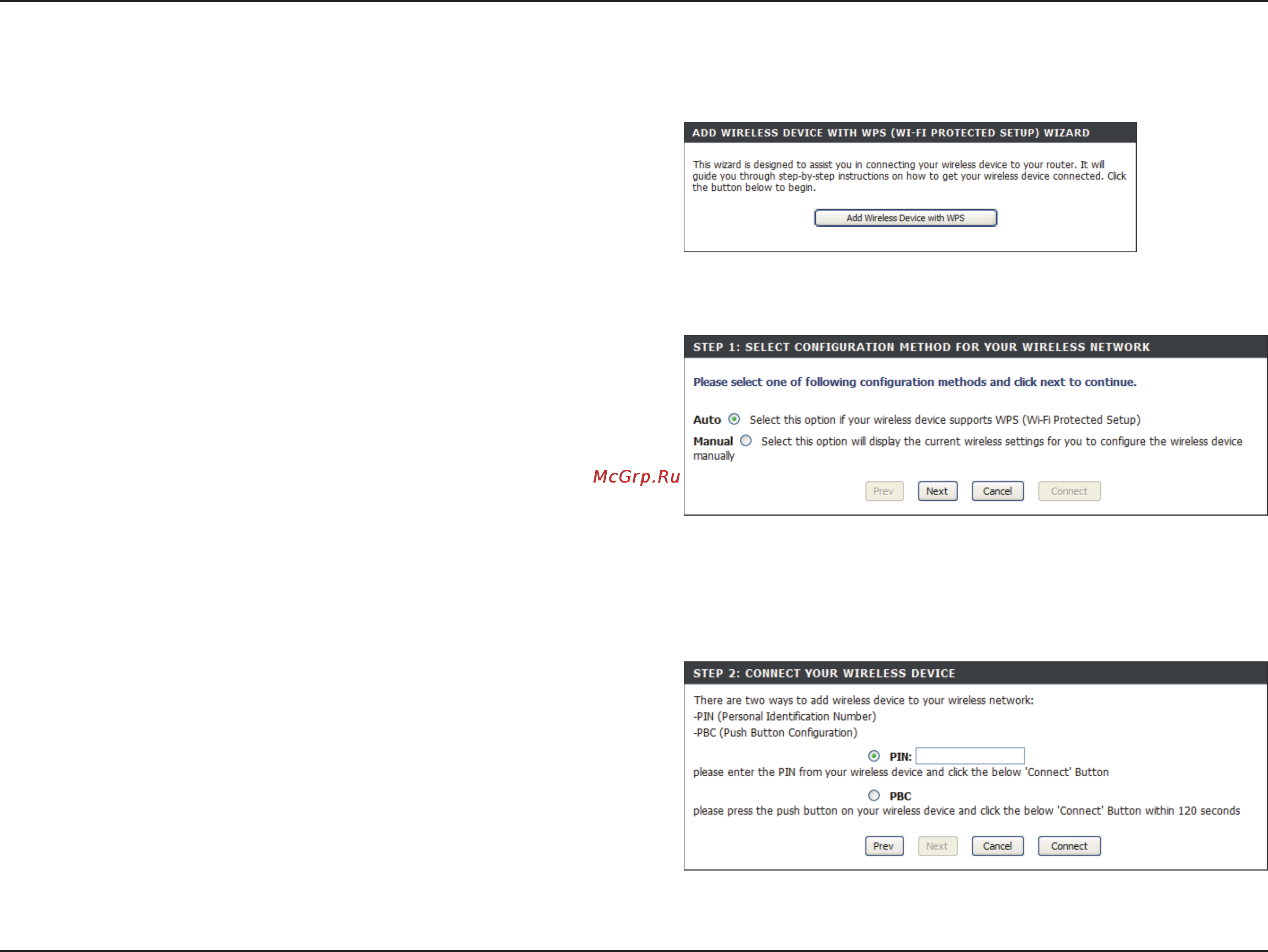Choose the PBC radio option
Image resolution: width=1268 pixels, height=952 pixels.
coord(874,796)
